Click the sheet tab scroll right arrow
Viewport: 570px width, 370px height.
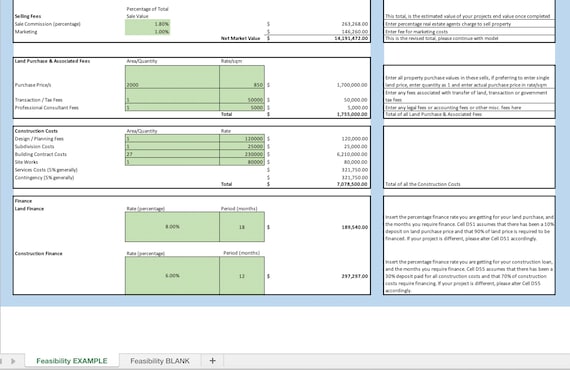tap(13, 361)
